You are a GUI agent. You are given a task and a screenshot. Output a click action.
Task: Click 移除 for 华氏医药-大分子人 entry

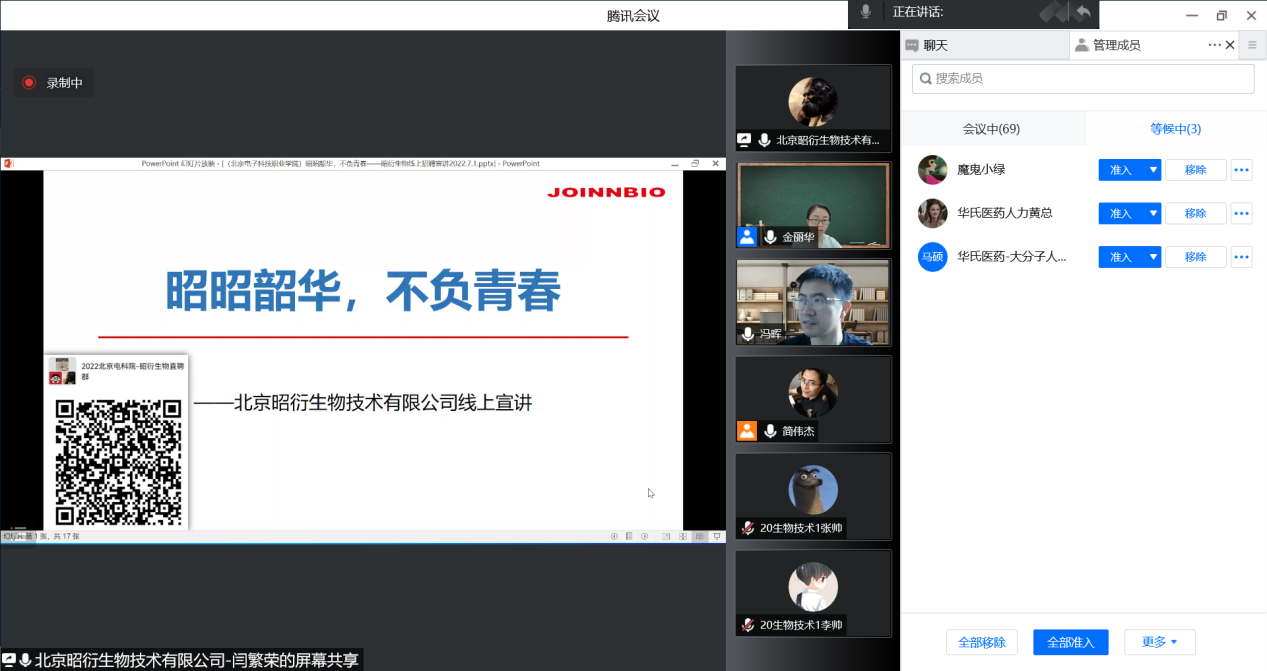1195,257
